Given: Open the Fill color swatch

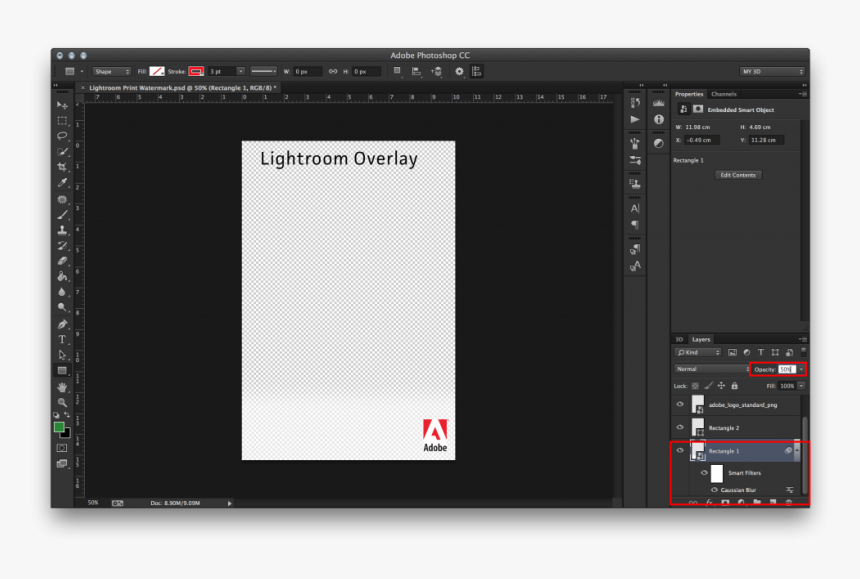Looking at the screenshot, I should (157, 71).
